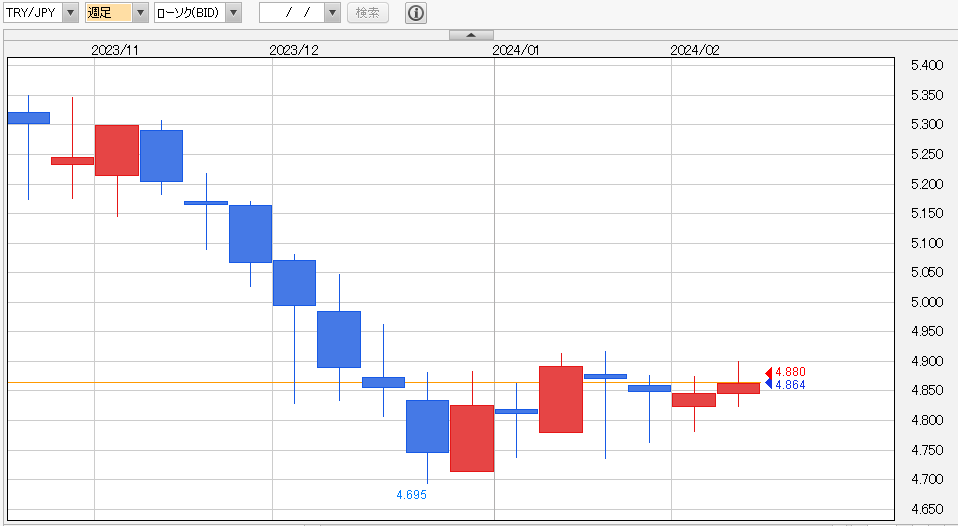Screen dimensions: 958x526
Task: Click the 4.800 price axis label
Action: [927, 420]
